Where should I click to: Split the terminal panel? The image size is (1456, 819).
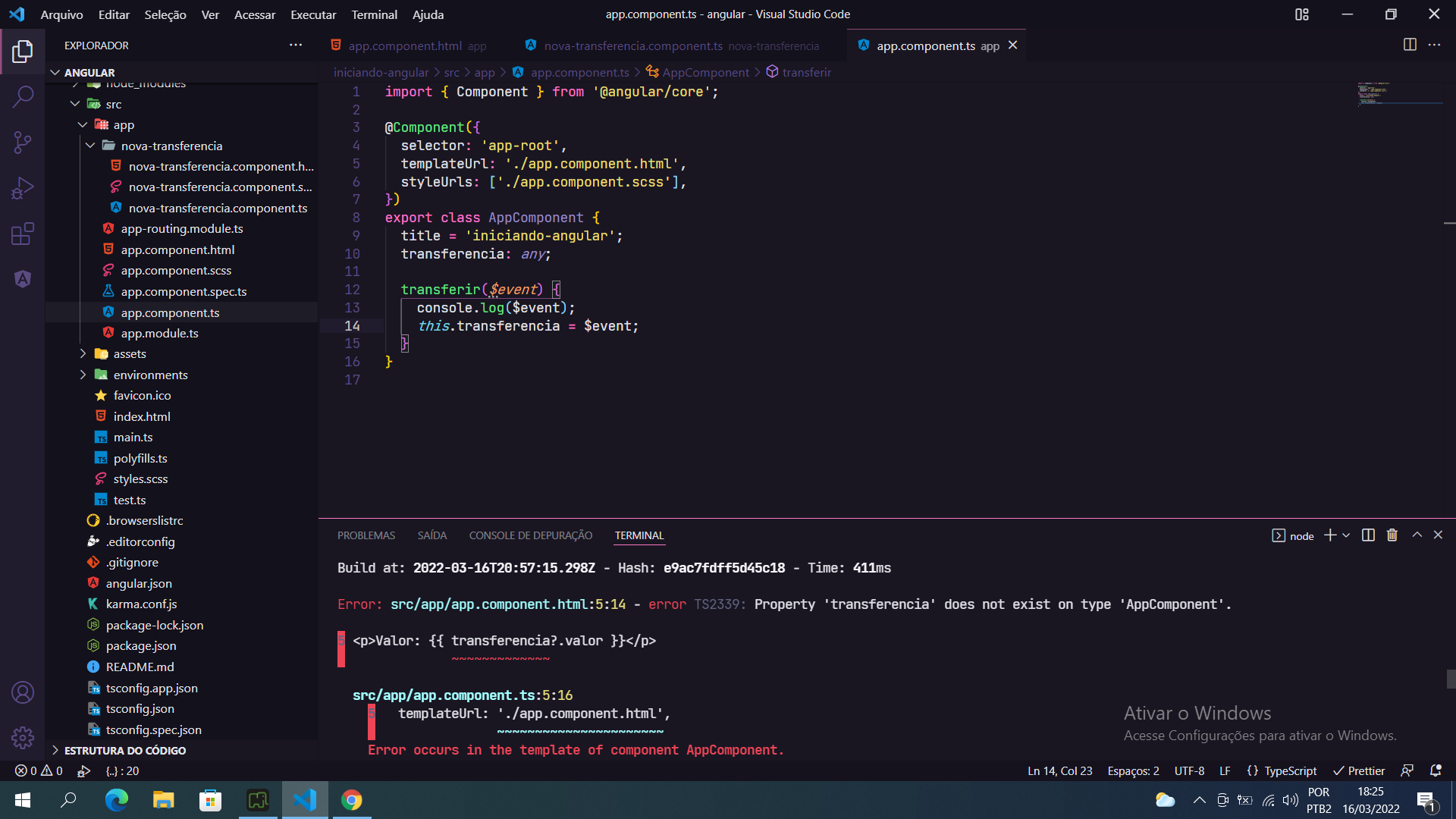tap(1368, 535)
